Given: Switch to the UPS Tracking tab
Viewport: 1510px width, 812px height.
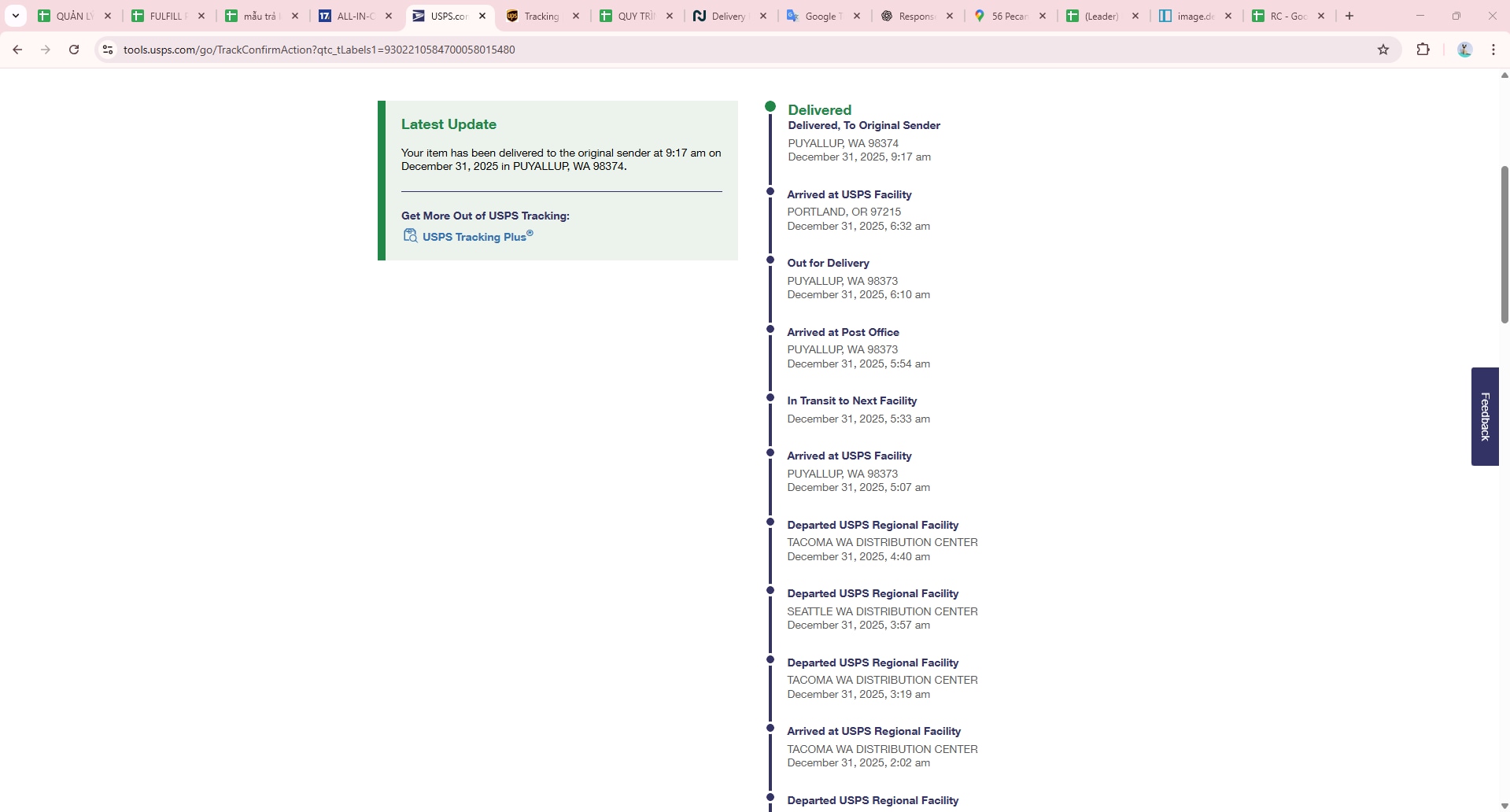Looking at the screenshot, I should 541,16.
